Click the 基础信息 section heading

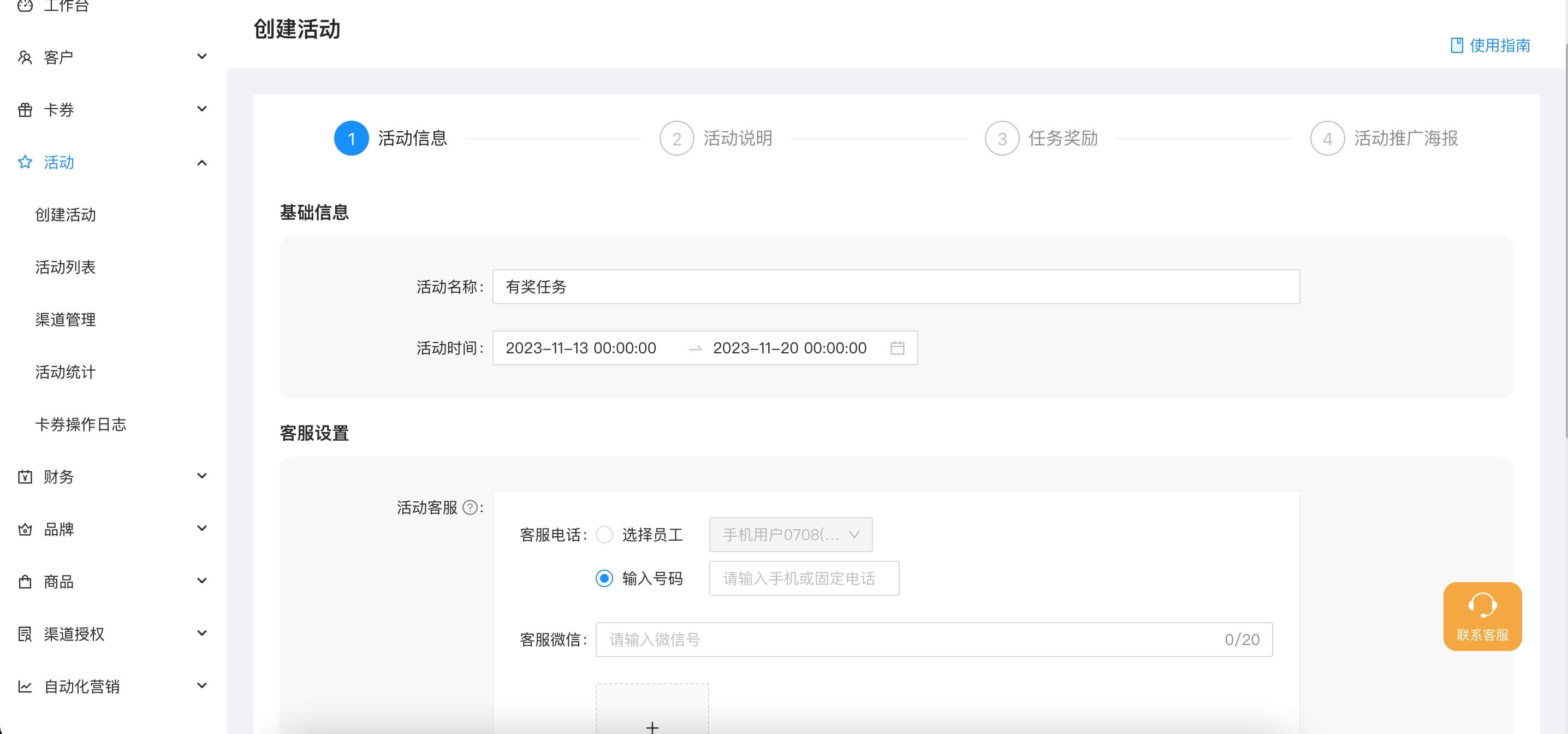tap(314, 212)
